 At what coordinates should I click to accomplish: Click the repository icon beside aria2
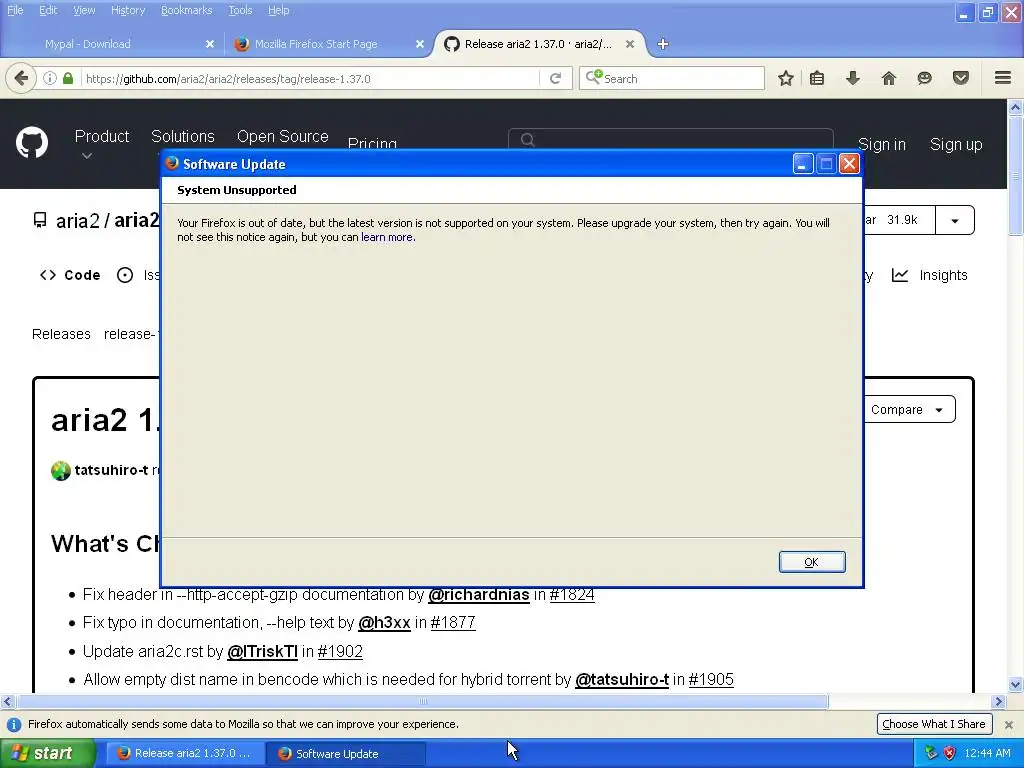click(40, 220)
